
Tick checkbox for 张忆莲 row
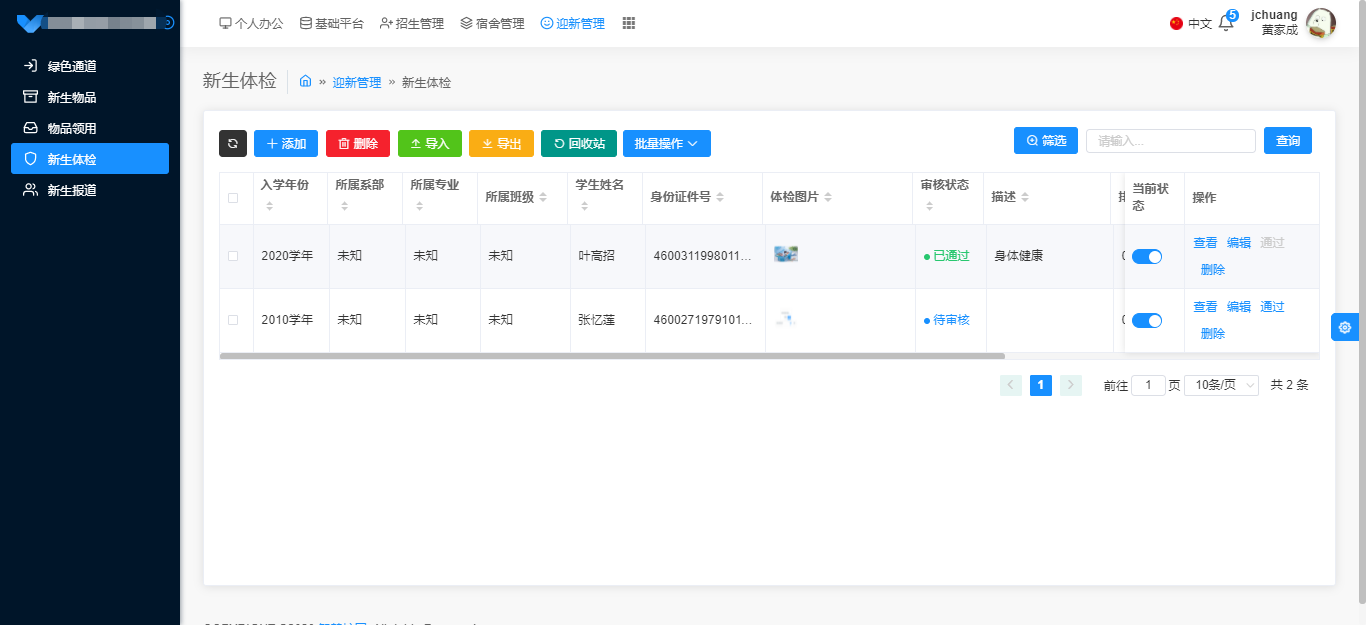click(233, 320)
